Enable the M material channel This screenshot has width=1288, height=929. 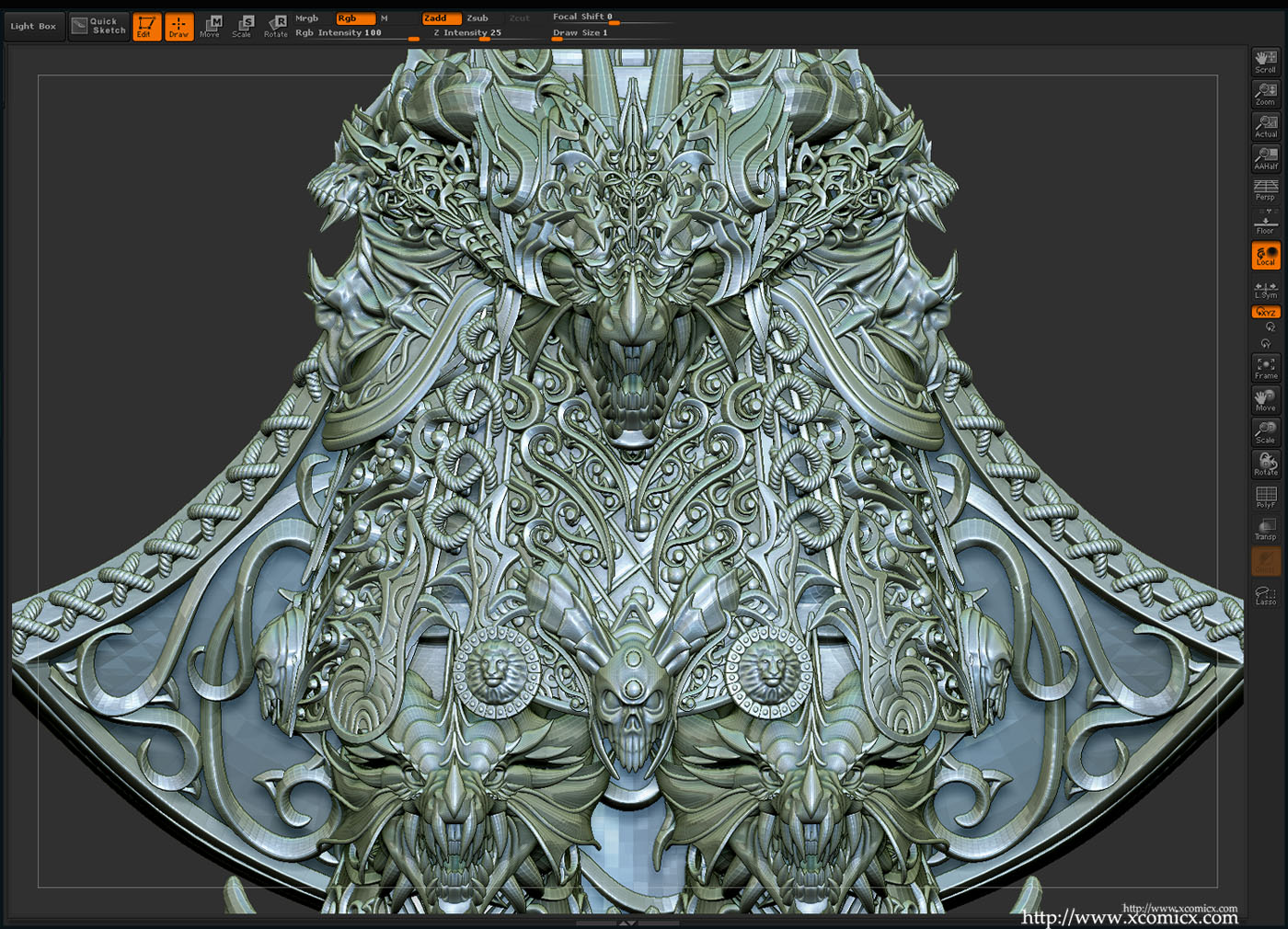click(385, 18)
